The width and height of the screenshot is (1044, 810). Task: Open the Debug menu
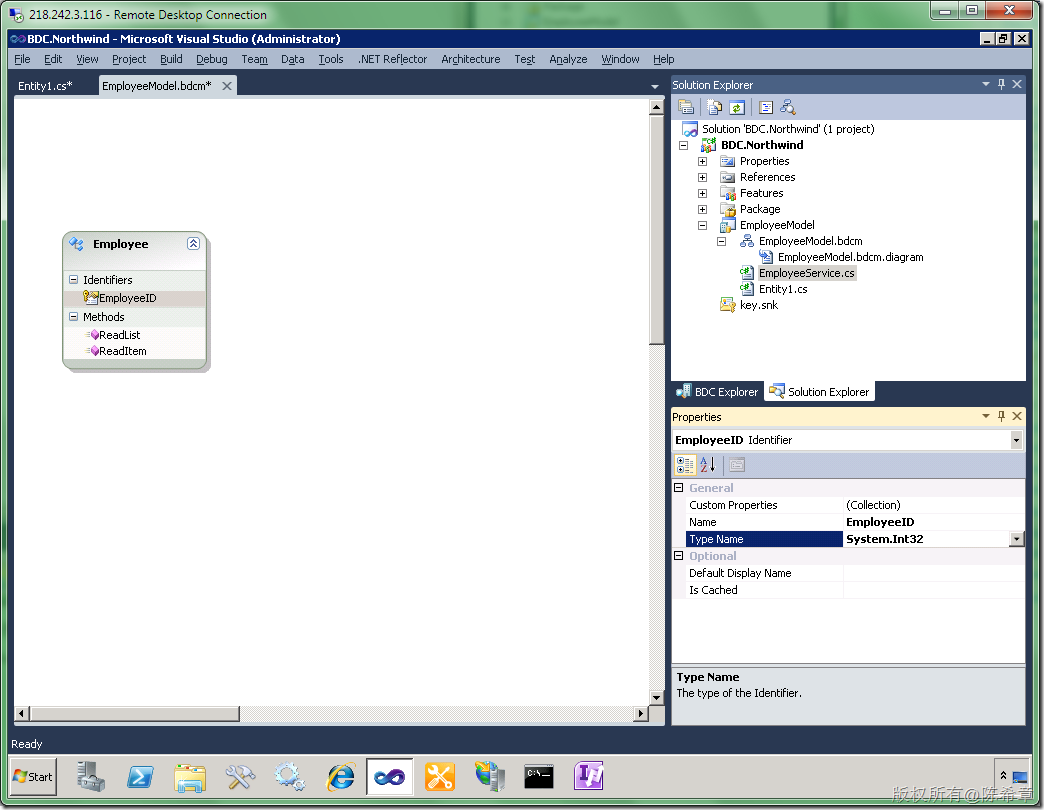[x=212, y=59]
